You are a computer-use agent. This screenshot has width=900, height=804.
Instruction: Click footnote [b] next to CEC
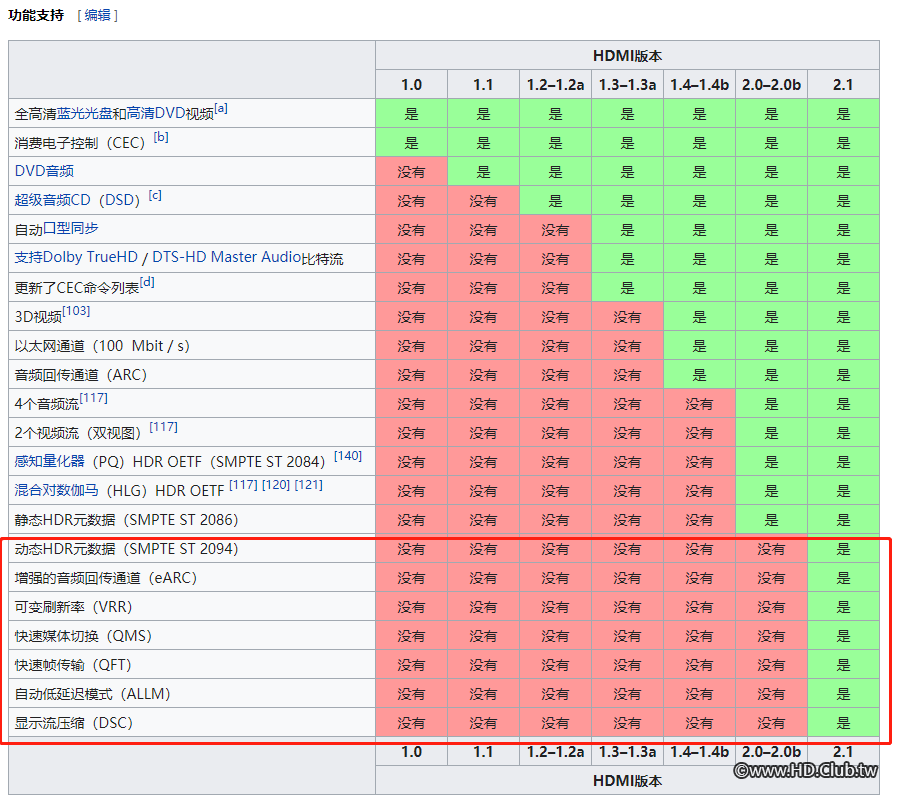click(161, 137)
